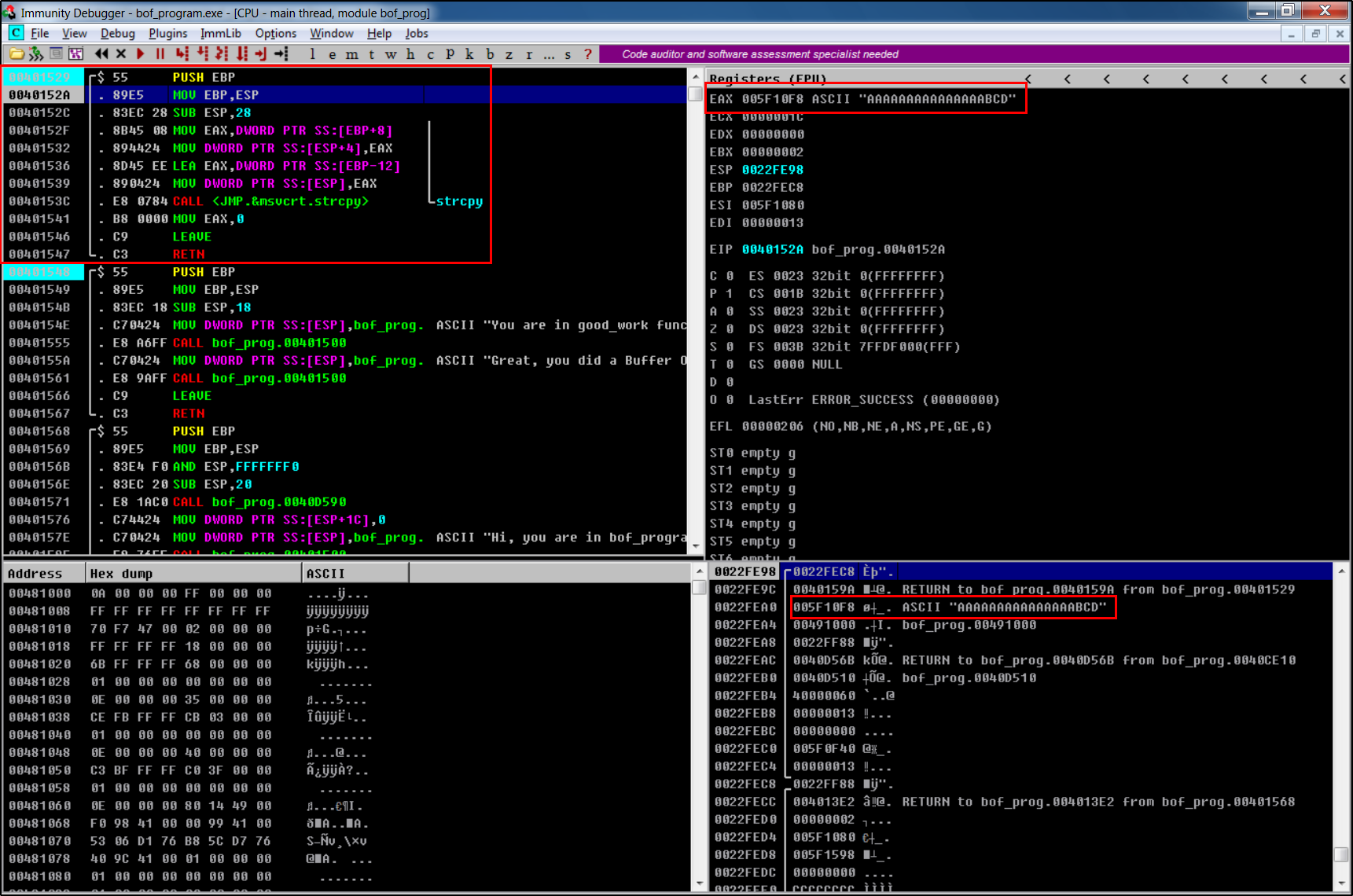Show the memory map window (m)

tap(351, 54)
